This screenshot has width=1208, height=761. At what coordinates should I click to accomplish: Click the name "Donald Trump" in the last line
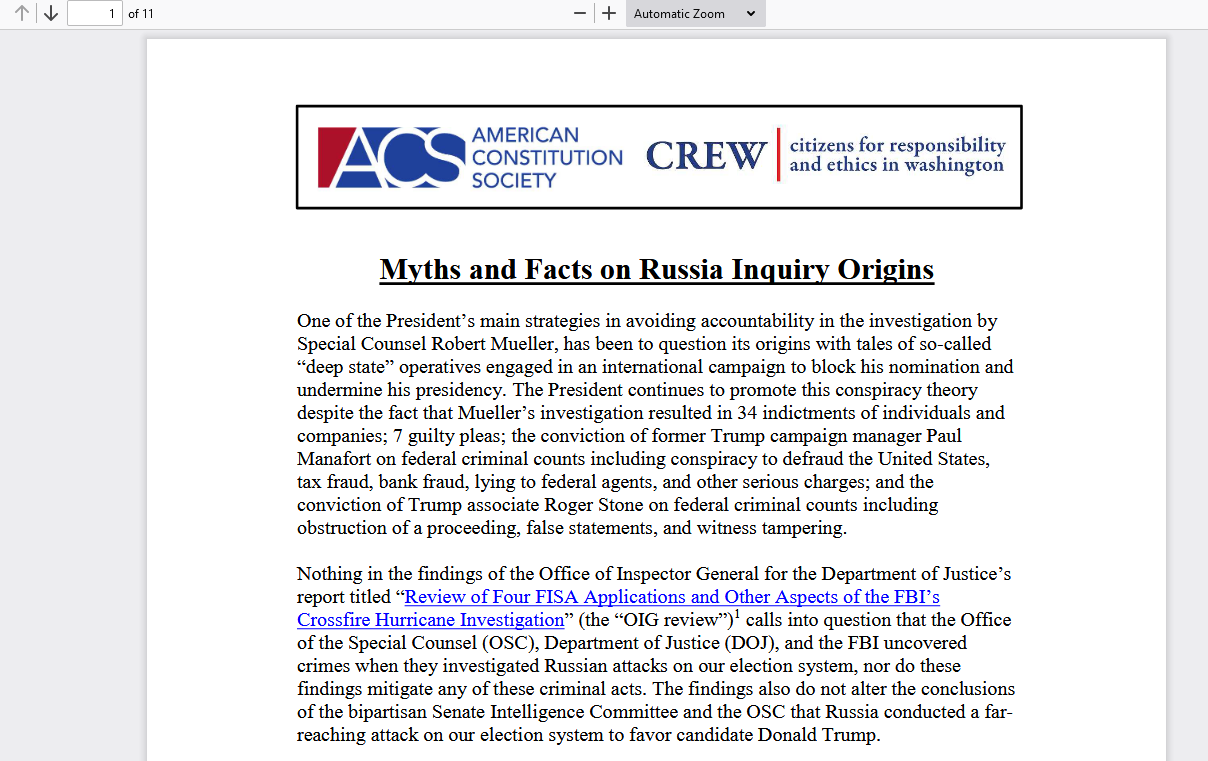coord(817,735)
